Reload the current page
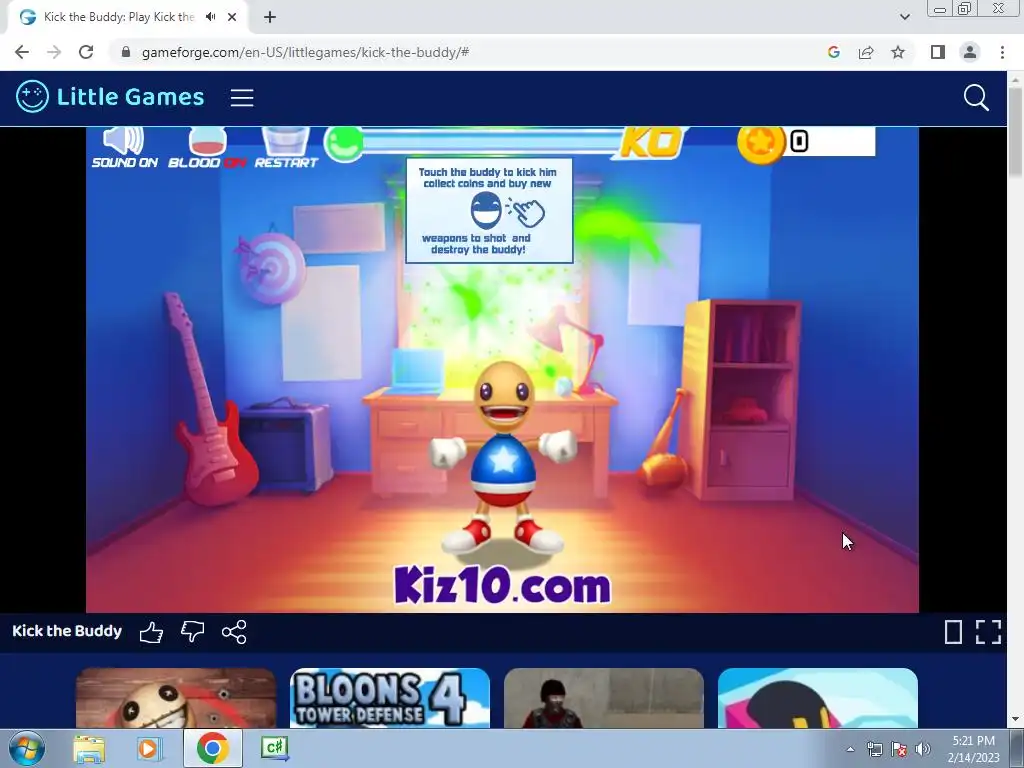This screenshot has height=768, width=1024. pyautogui.click(x=86, y=52)
